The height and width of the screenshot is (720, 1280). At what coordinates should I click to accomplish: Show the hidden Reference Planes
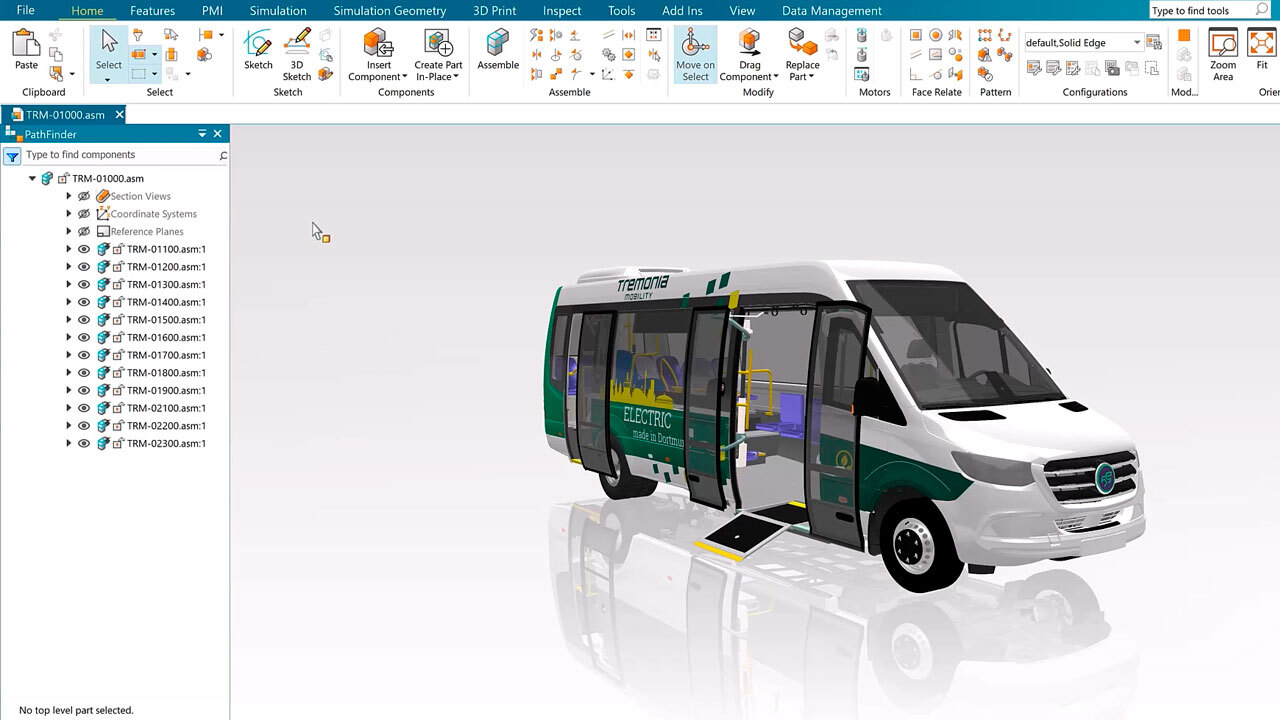(84, 232)
